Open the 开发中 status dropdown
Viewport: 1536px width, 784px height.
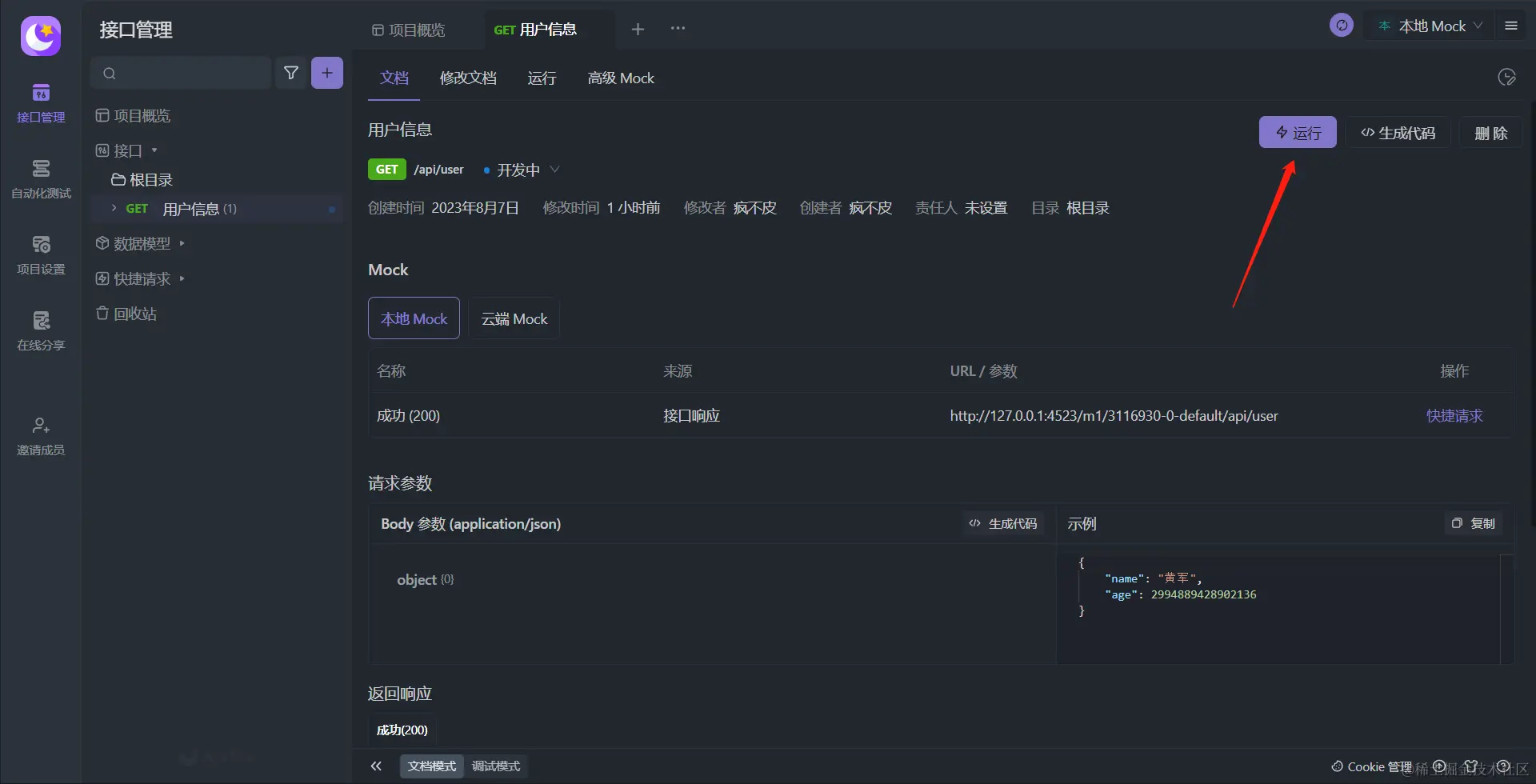pos(521,169)
